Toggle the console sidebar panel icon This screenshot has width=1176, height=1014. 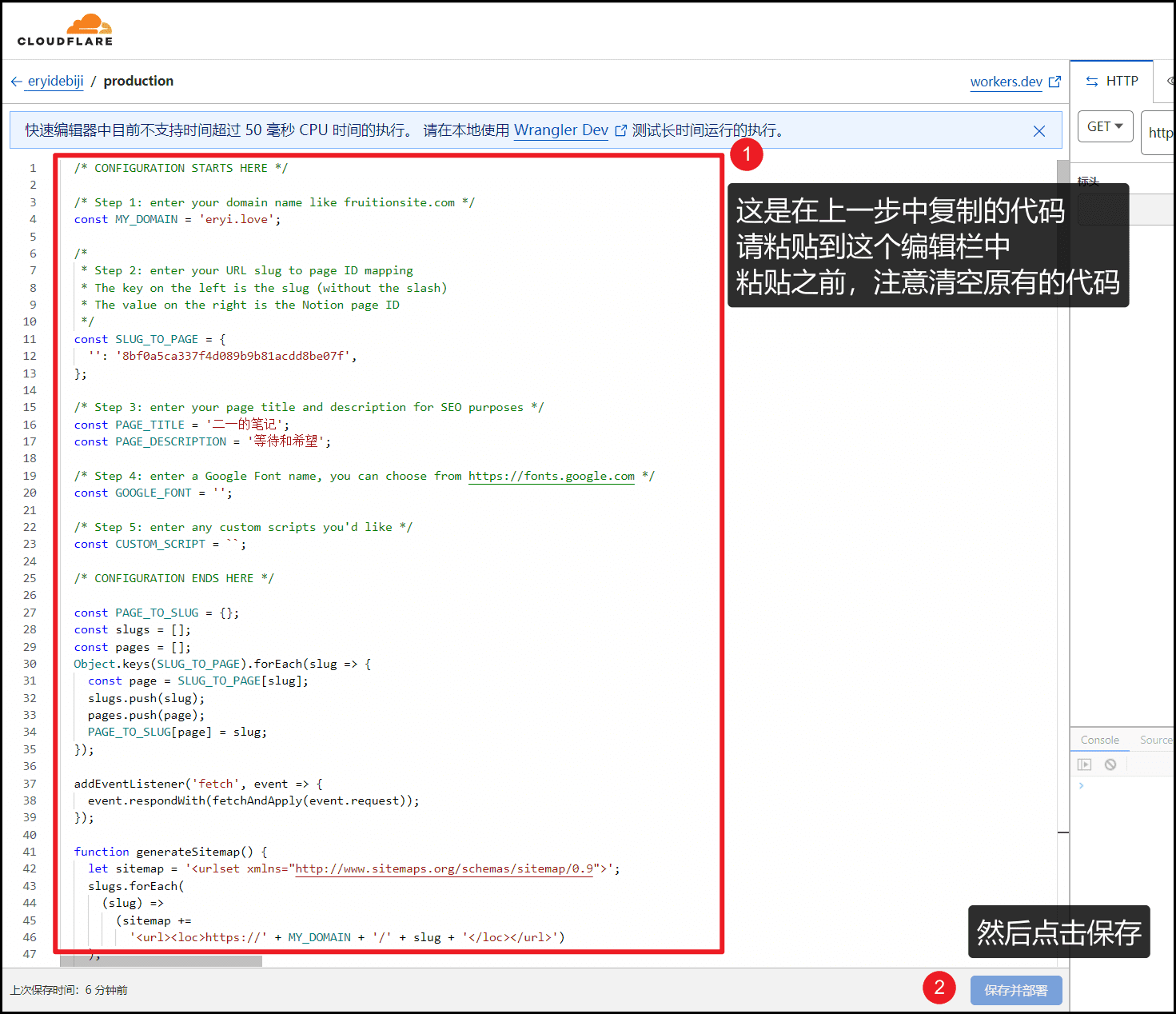[1084, 764]
